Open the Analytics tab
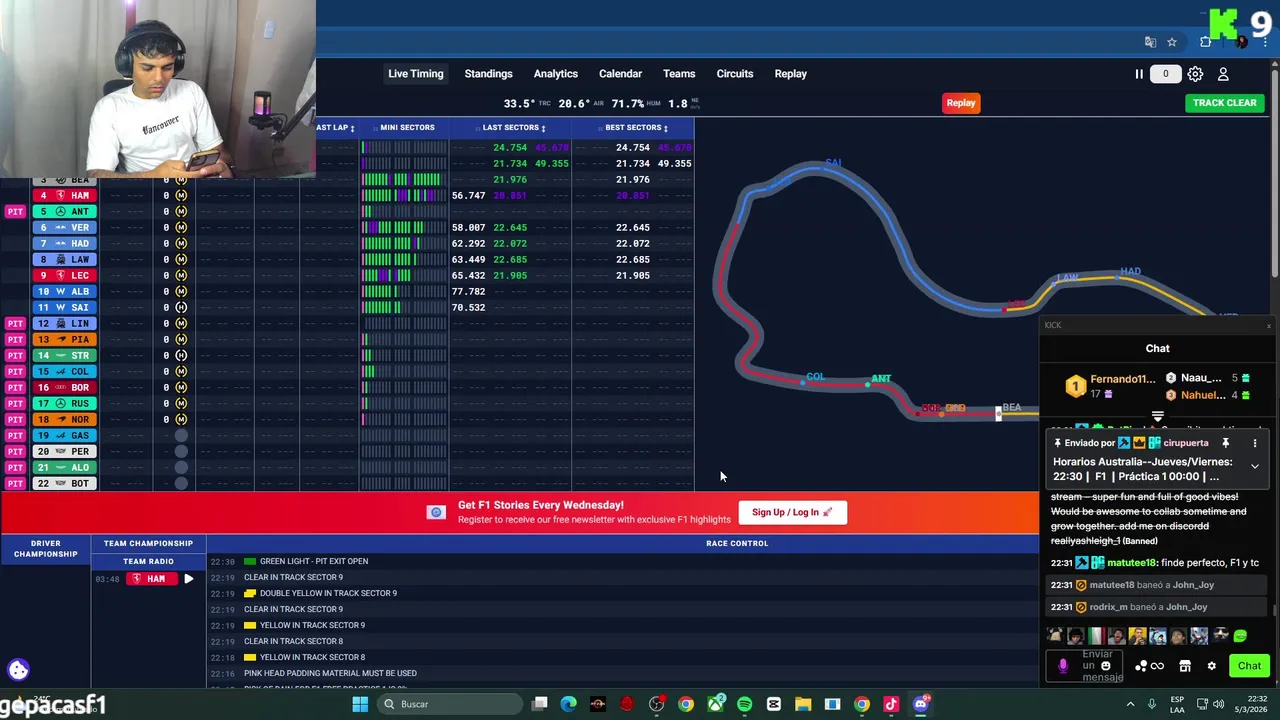This screenshot has height=720, width=1280. 555,74
